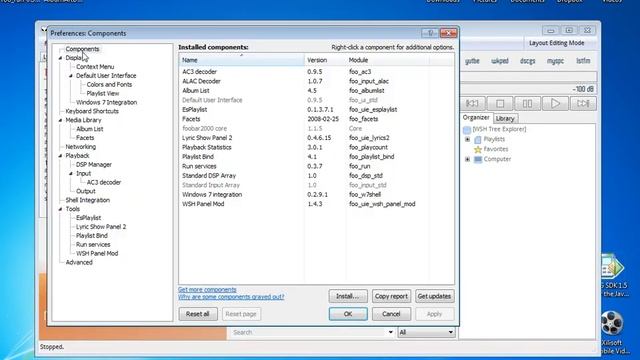640x360 pixels.
Task: Sort components by Module column header
Action: coord(387,60)
